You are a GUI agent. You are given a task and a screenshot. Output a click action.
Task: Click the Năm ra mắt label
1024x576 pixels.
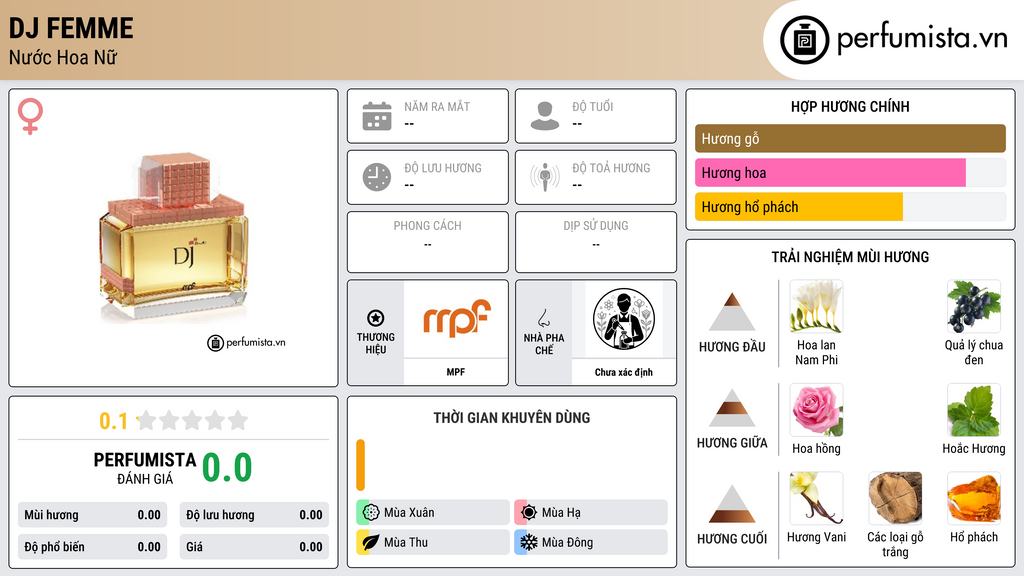coord(437,106)
